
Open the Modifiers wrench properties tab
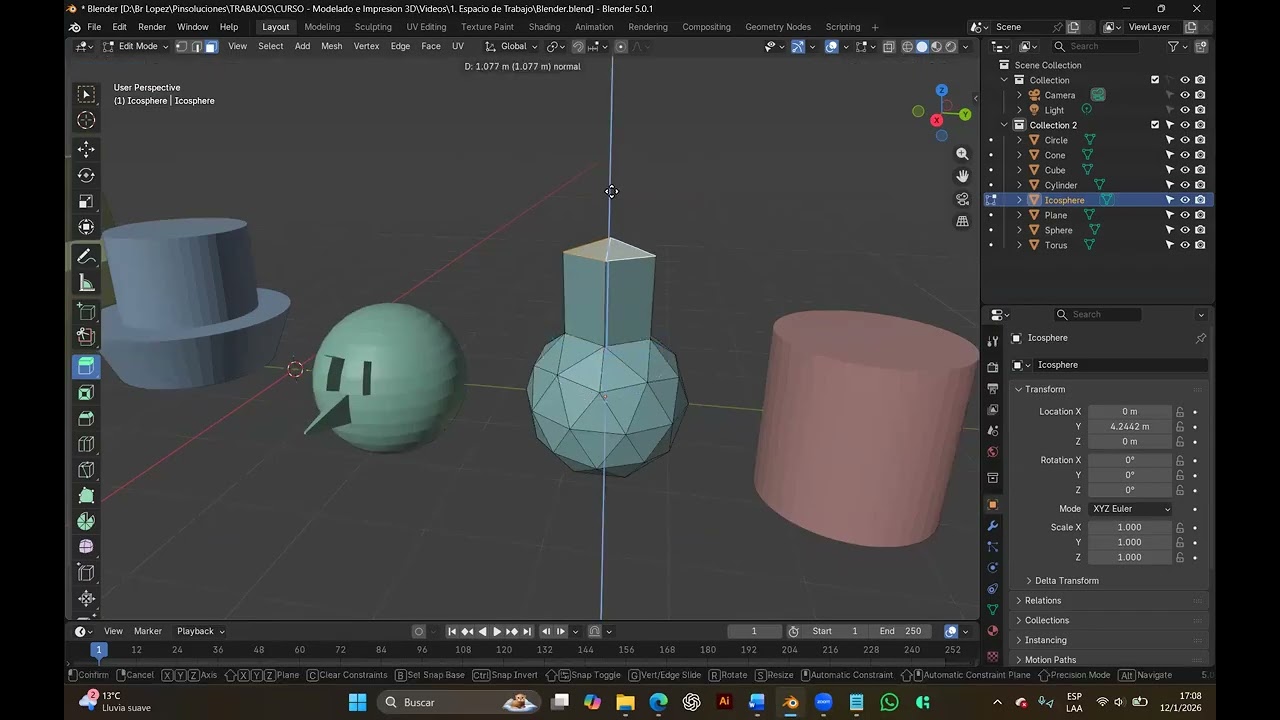[992, 526]
